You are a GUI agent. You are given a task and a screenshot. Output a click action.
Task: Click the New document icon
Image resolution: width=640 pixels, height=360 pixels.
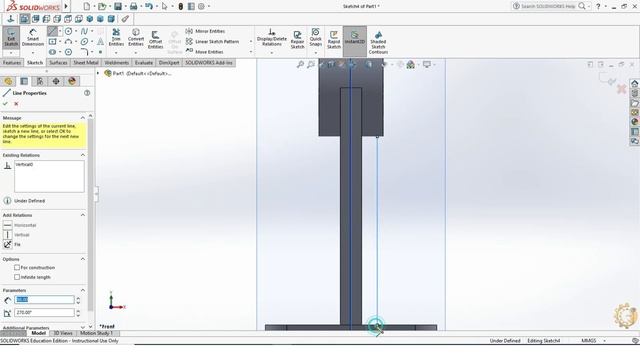(87, 6)
